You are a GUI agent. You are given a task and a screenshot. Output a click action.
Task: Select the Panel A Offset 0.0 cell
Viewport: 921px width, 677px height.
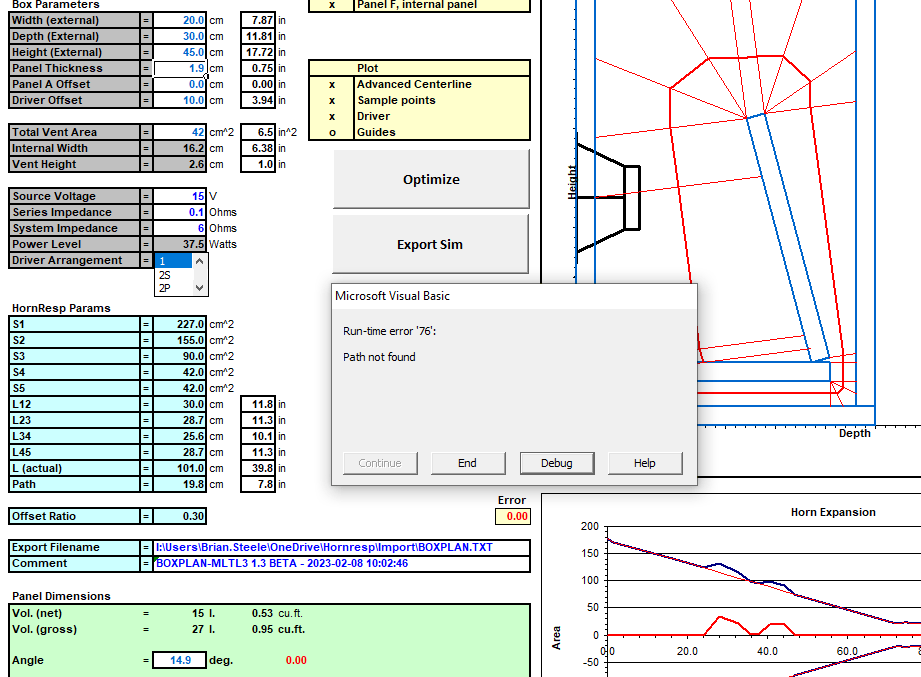click(x=180, y=85)
